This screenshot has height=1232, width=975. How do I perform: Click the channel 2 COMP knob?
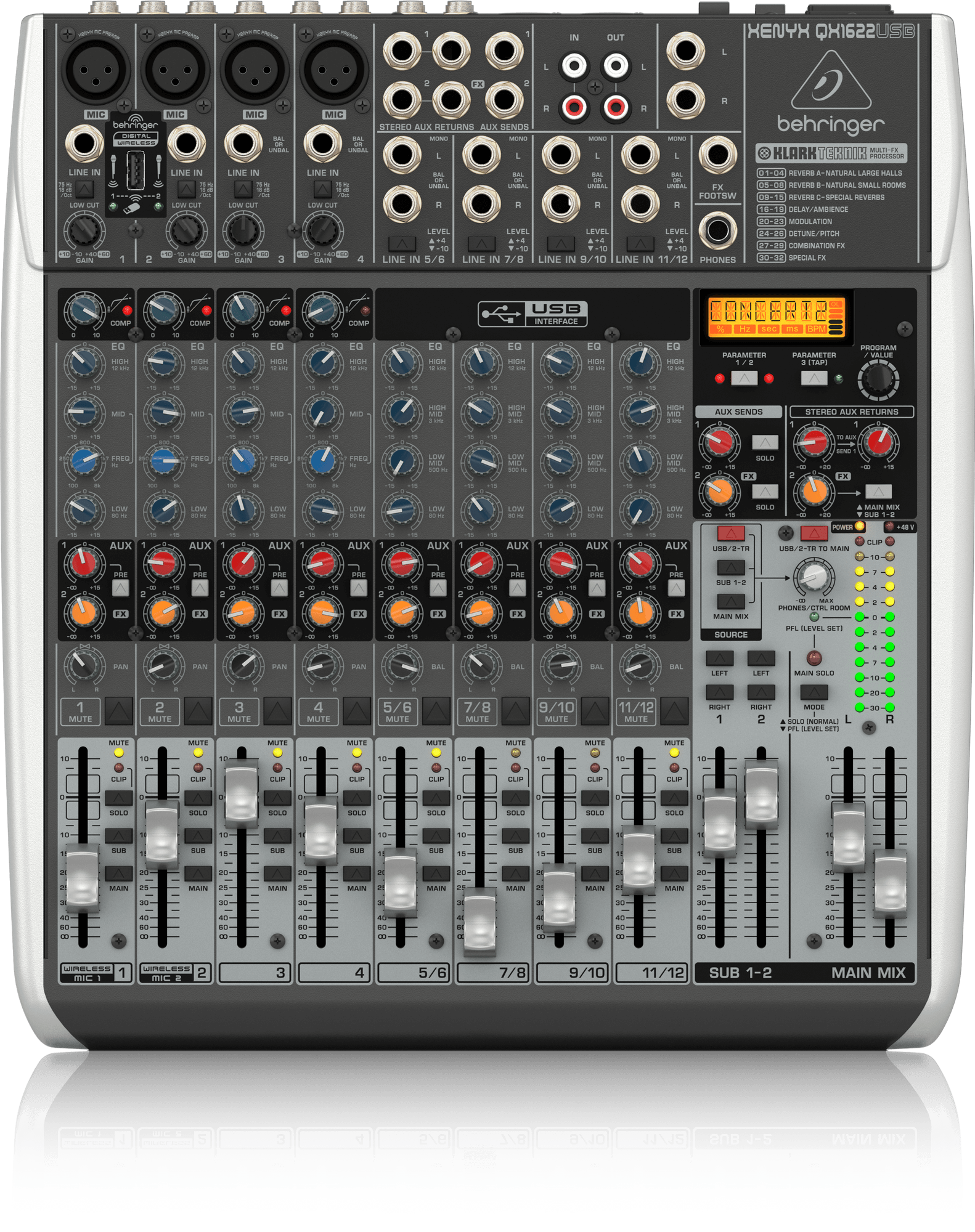tap(163, 311)
